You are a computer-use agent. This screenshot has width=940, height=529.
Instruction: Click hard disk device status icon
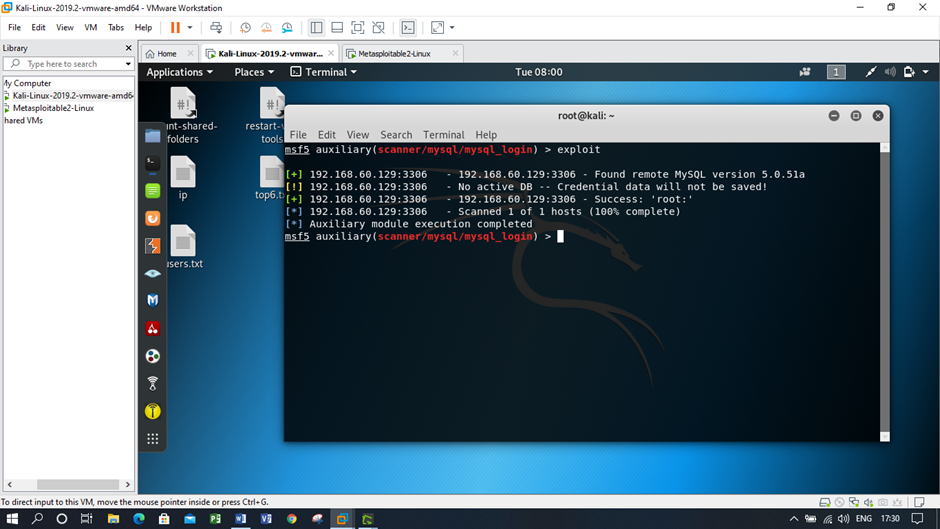click(x=825, y=502)
